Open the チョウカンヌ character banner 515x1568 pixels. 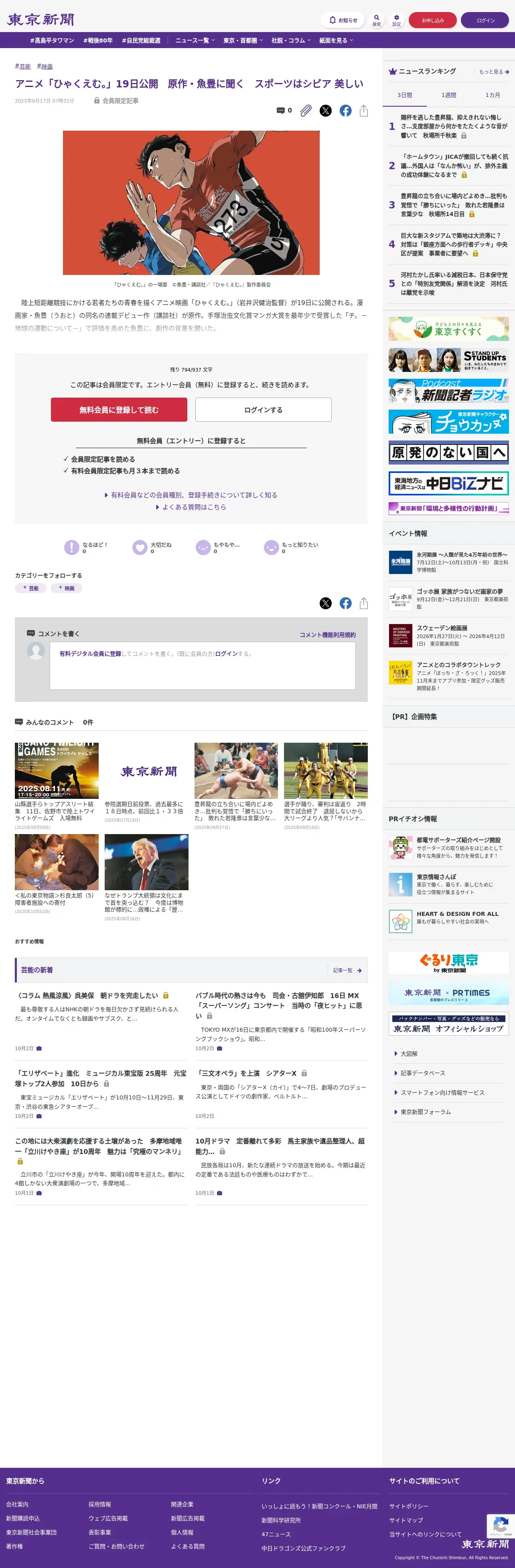(448, 422)
